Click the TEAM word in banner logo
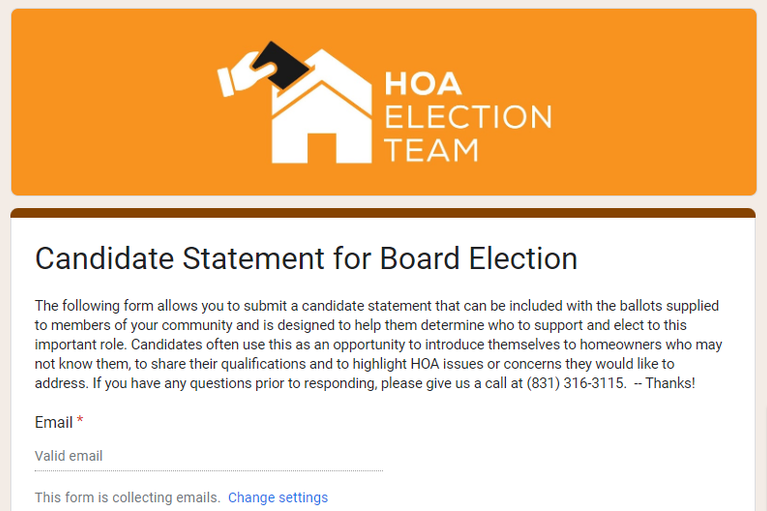Screen dimensions: 767x511 (431, 150)
